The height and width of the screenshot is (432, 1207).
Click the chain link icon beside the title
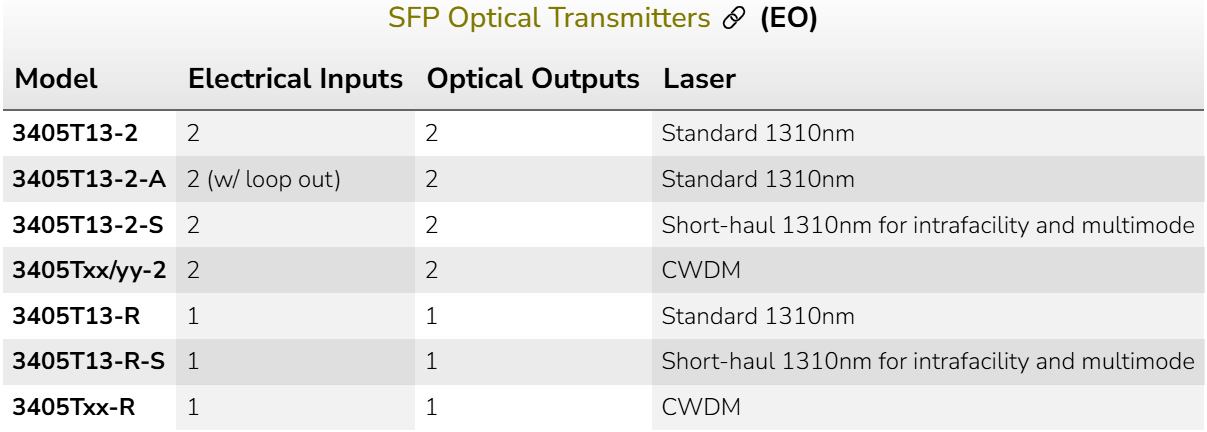pyautogui.click(x=735, y=21)
